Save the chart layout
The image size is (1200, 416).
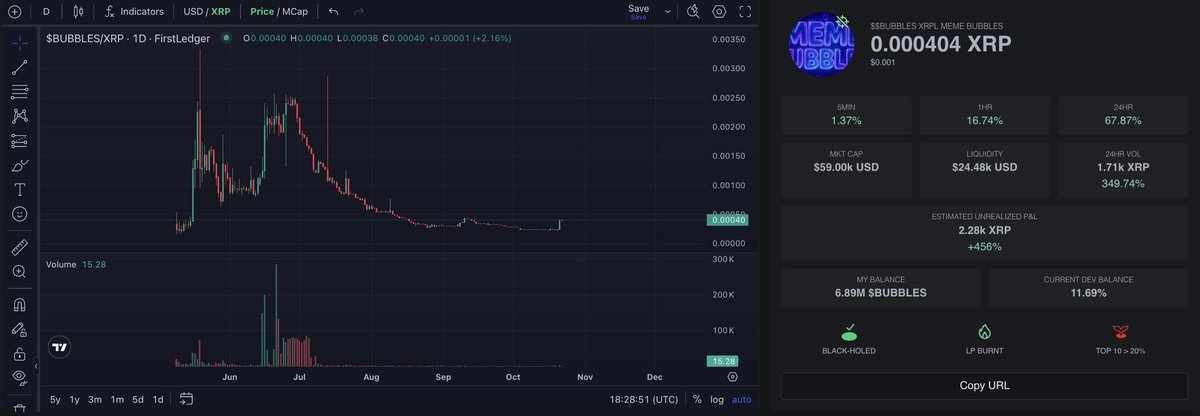click(x=638, y=11)
